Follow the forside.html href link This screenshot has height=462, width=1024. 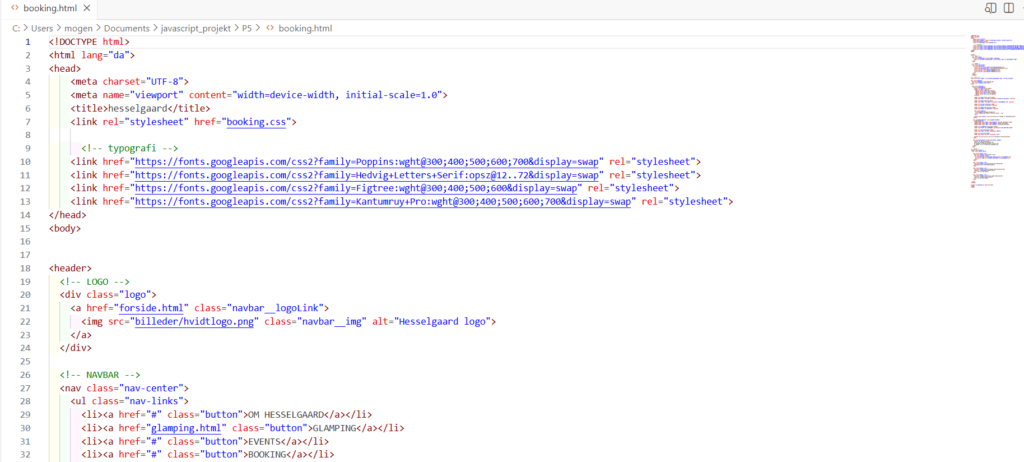coord(153,308)
